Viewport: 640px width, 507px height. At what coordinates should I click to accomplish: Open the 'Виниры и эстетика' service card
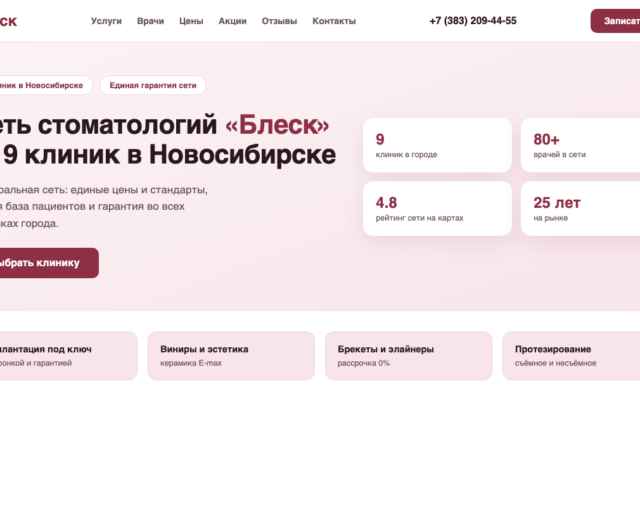(x=231, y=356)
